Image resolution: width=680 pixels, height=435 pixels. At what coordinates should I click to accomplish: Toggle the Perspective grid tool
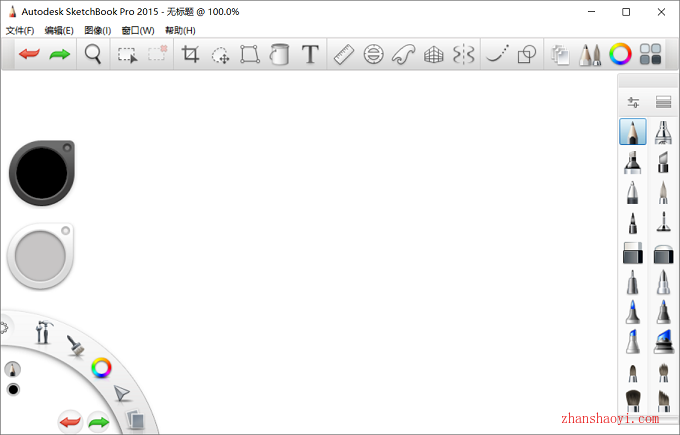(x=433, y=55)
